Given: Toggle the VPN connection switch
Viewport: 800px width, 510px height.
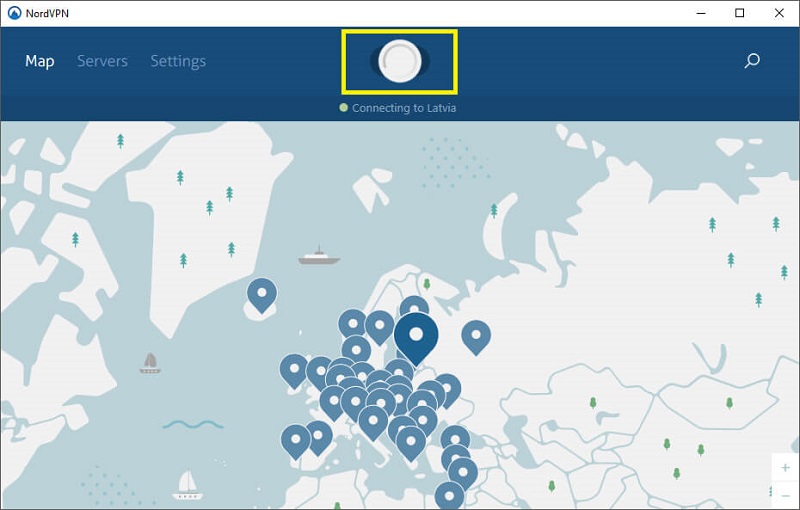Looking at the screenshot, I should pos(400,60).
